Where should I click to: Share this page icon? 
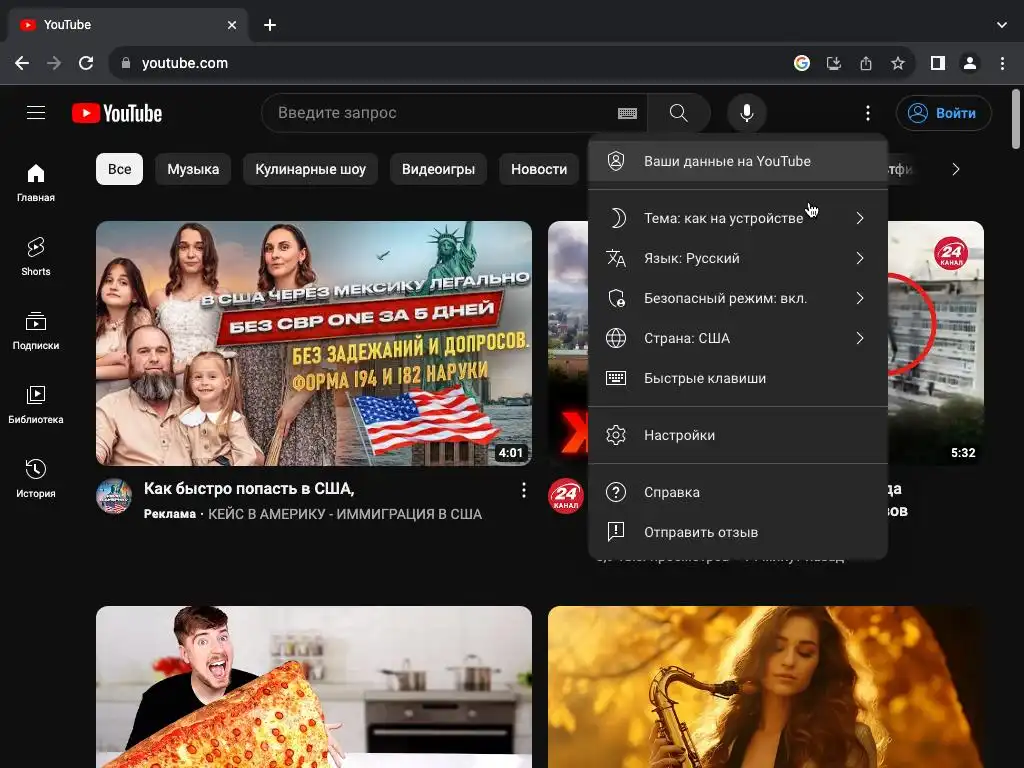[866, 63]
